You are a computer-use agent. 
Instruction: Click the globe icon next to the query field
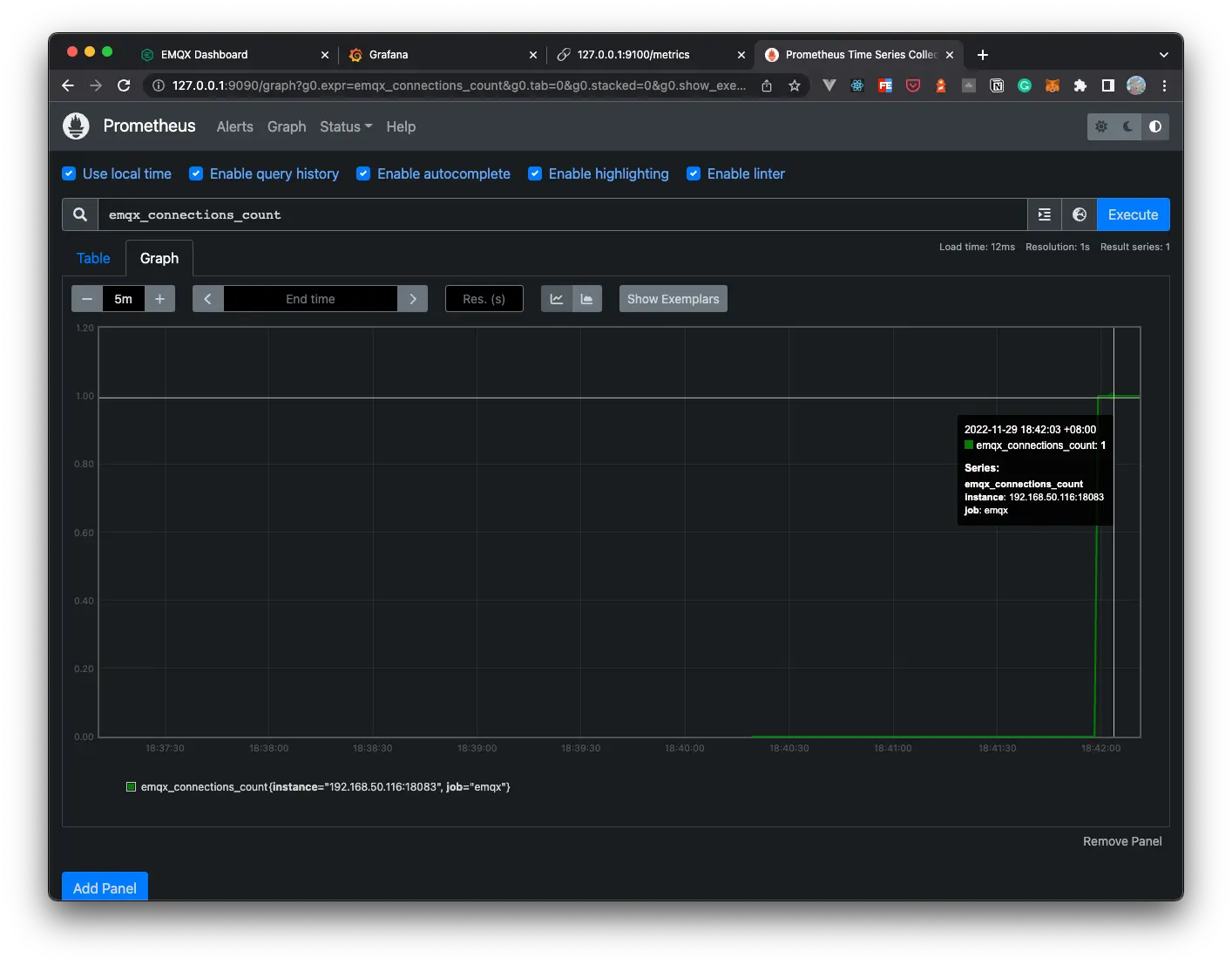click(1080, 214)
